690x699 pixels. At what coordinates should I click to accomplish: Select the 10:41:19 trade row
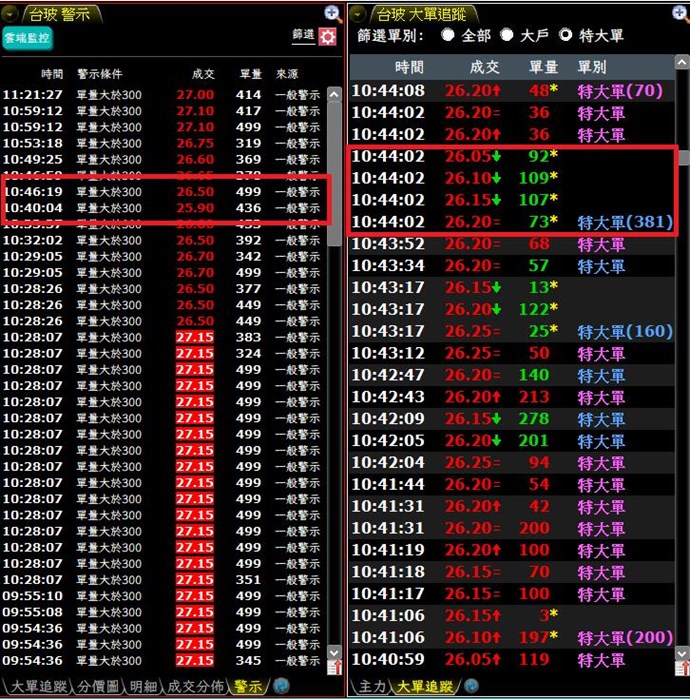(512, 550)
